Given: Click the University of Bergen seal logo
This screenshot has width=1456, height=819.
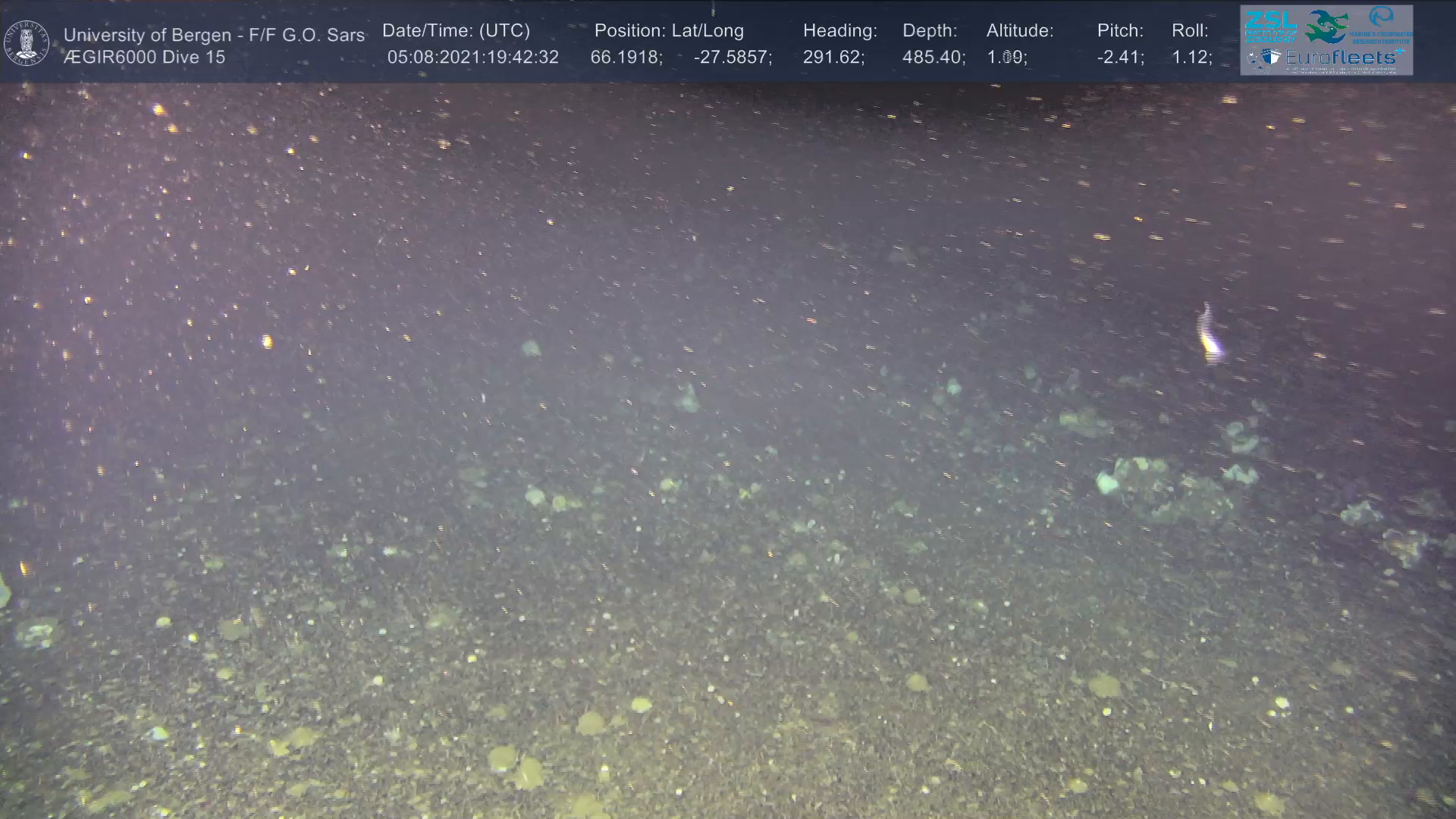Looking at the screenshot, I should tap(27, 43).
